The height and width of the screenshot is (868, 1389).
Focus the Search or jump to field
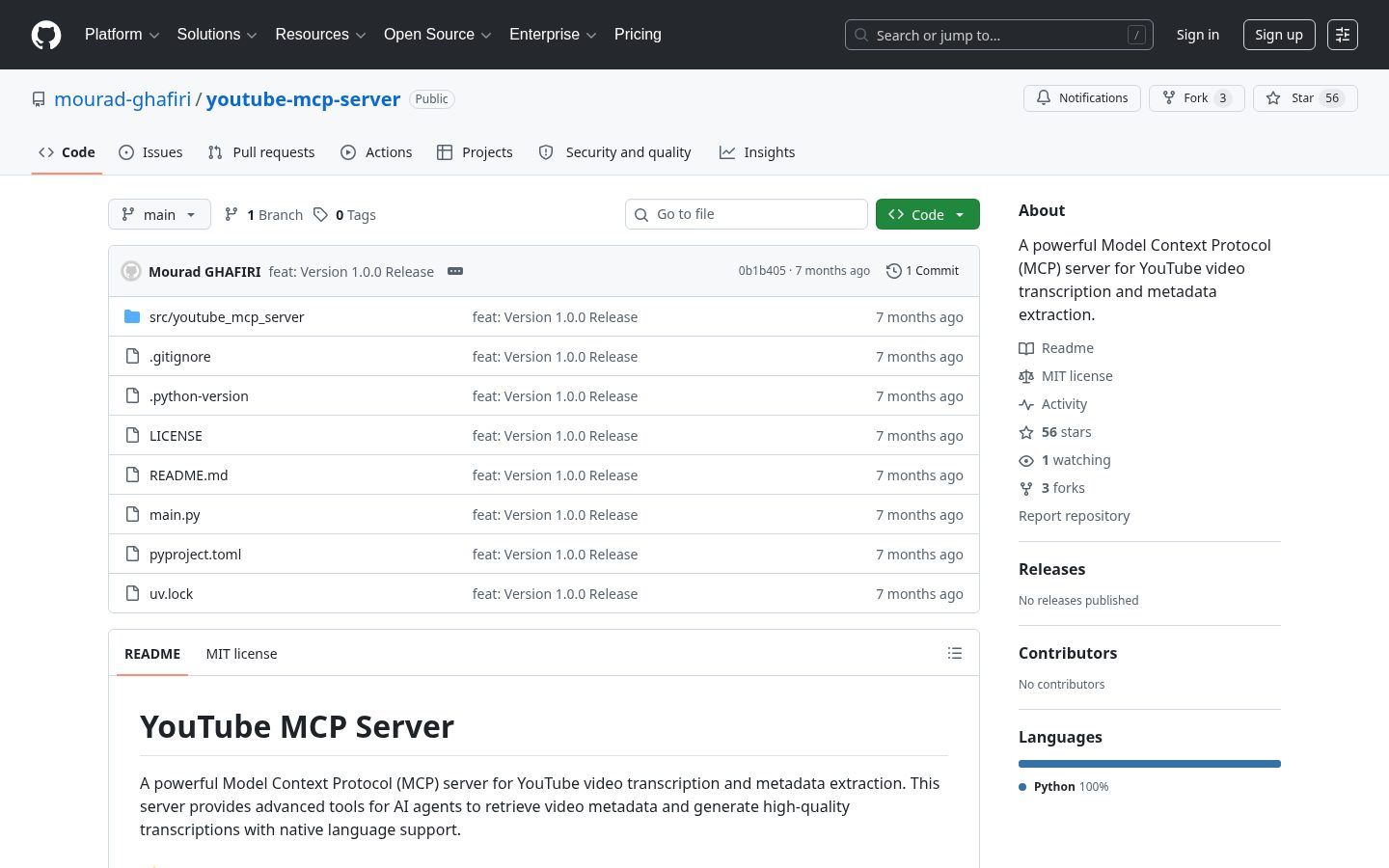[x=999, y=35]
